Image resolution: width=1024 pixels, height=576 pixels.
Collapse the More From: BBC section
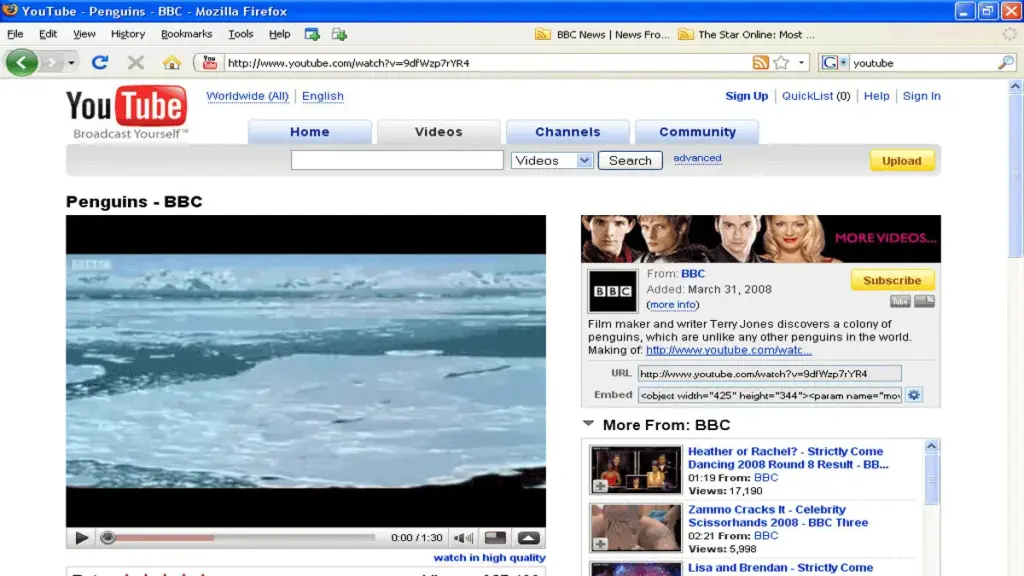click(589, 424)
